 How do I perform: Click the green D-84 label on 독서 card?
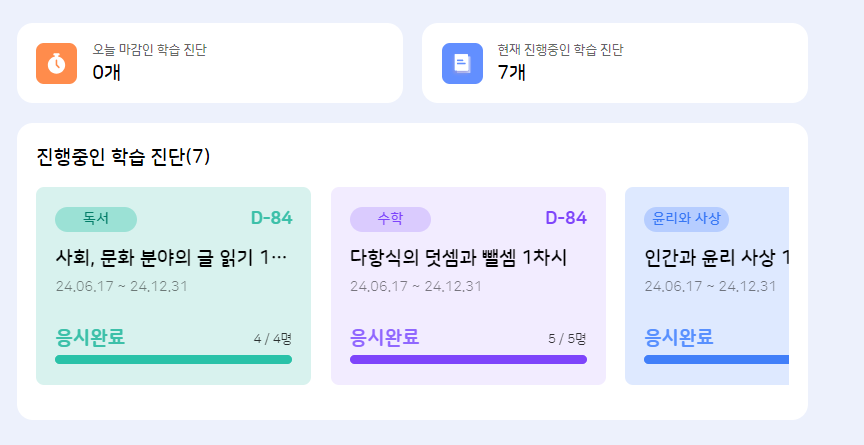pyautogui.click(x=271, y=218)
